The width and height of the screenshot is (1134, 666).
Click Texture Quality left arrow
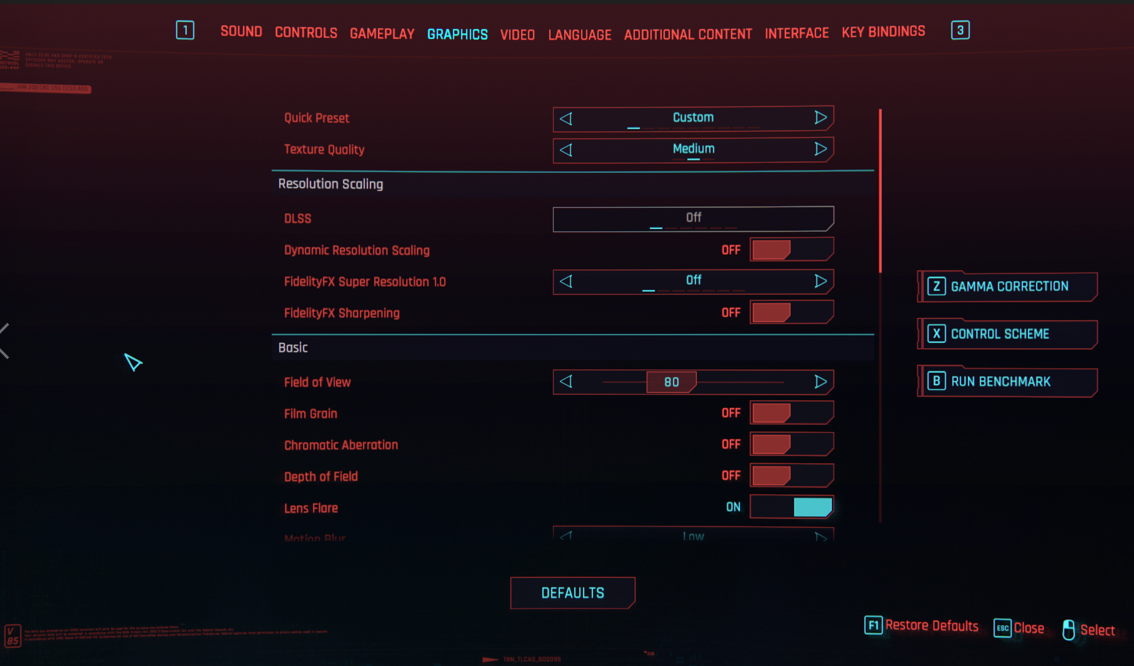tap(566, 150)
